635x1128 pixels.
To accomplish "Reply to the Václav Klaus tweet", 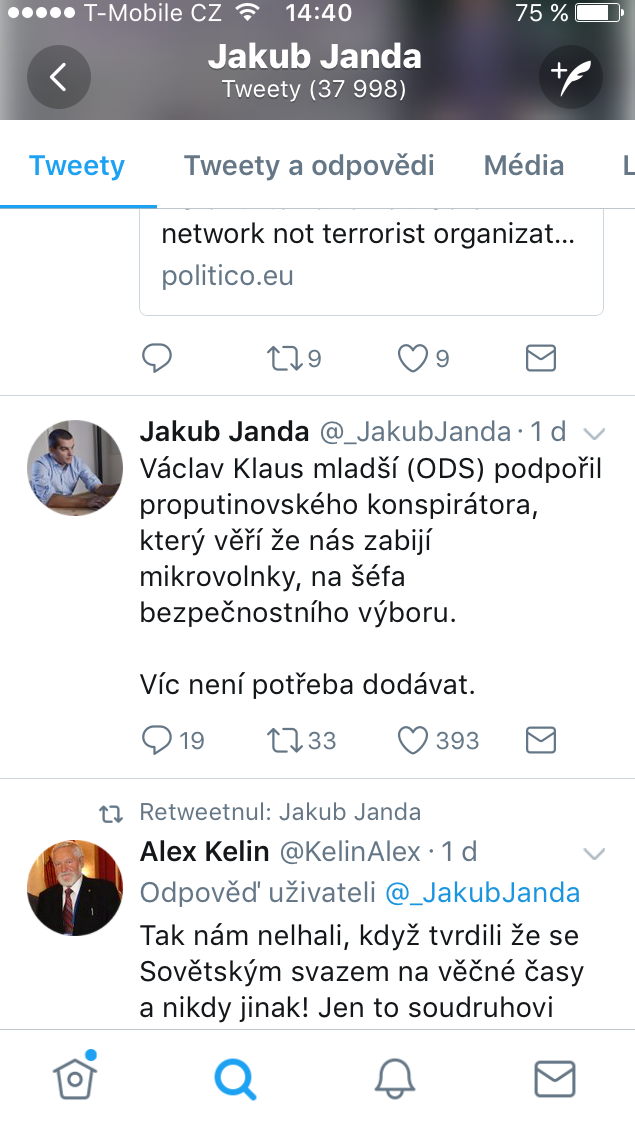I will [158, 740].
